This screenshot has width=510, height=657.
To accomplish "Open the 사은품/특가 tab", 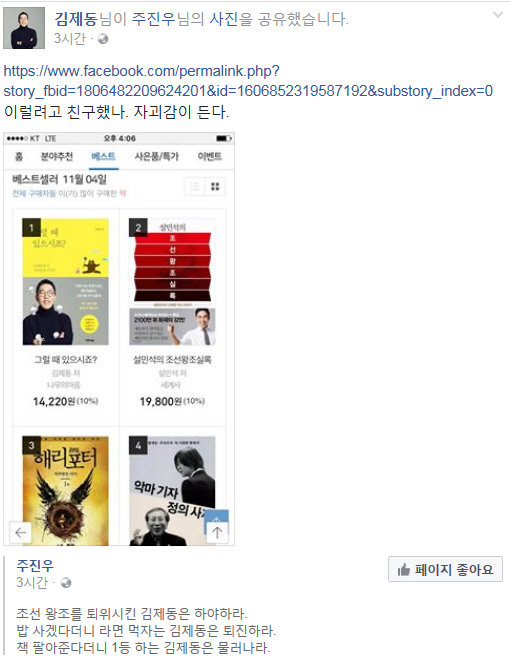I will click(156, 156).
